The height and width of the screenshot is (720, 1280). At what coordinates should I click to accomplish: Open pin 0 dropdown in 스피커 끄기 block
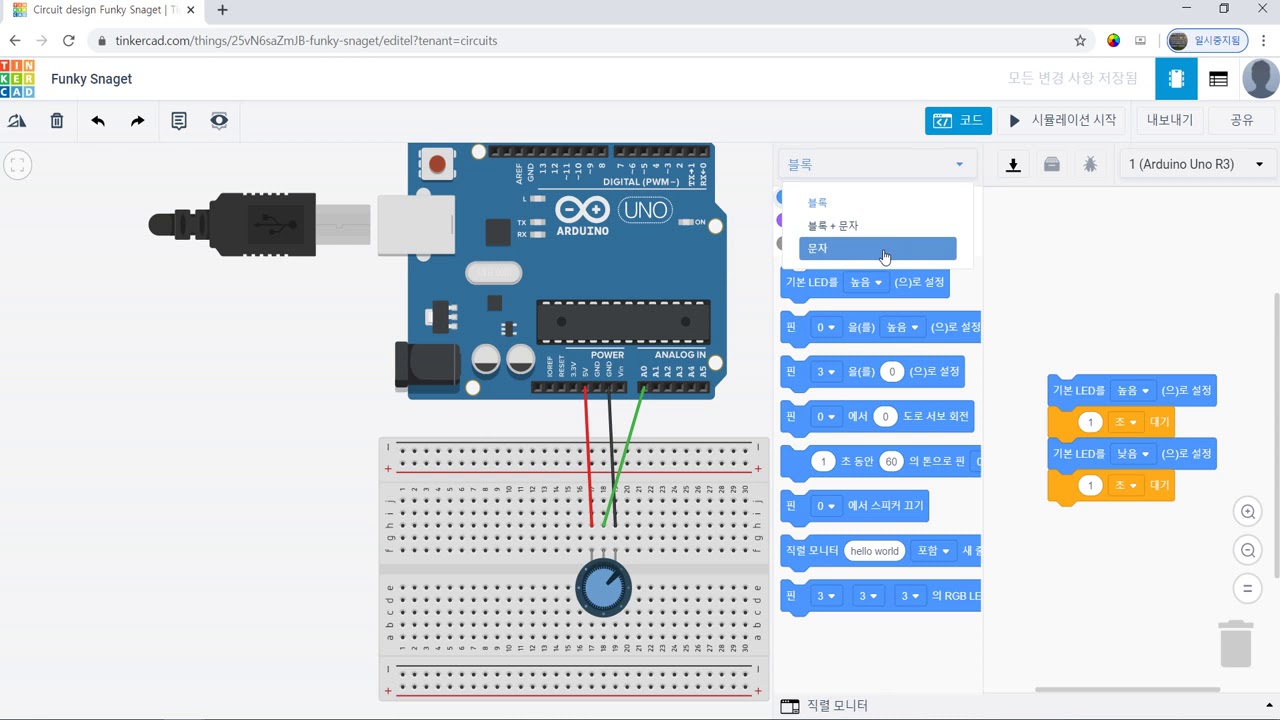pyautogui.click(x=826, y=506)
